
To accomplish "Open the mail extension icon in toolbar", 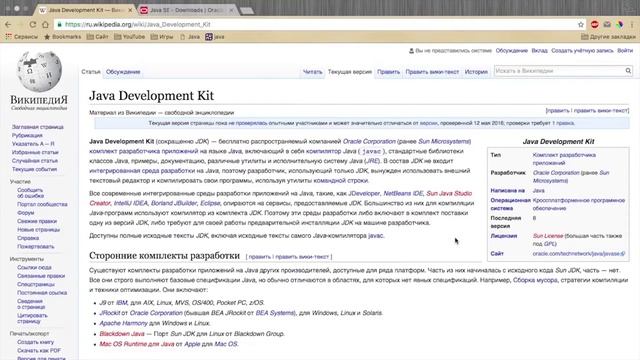I will coord(607,24).
